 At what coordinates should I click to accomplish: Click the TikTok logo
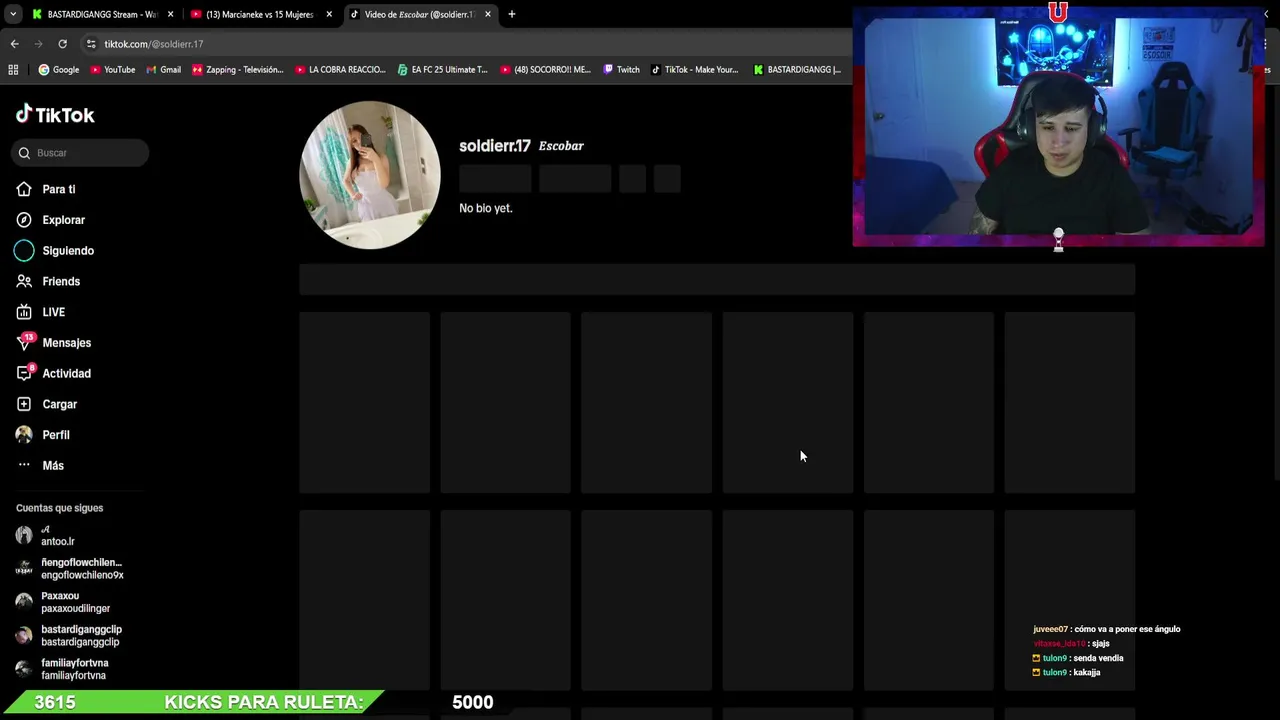(x=55, y=114)
